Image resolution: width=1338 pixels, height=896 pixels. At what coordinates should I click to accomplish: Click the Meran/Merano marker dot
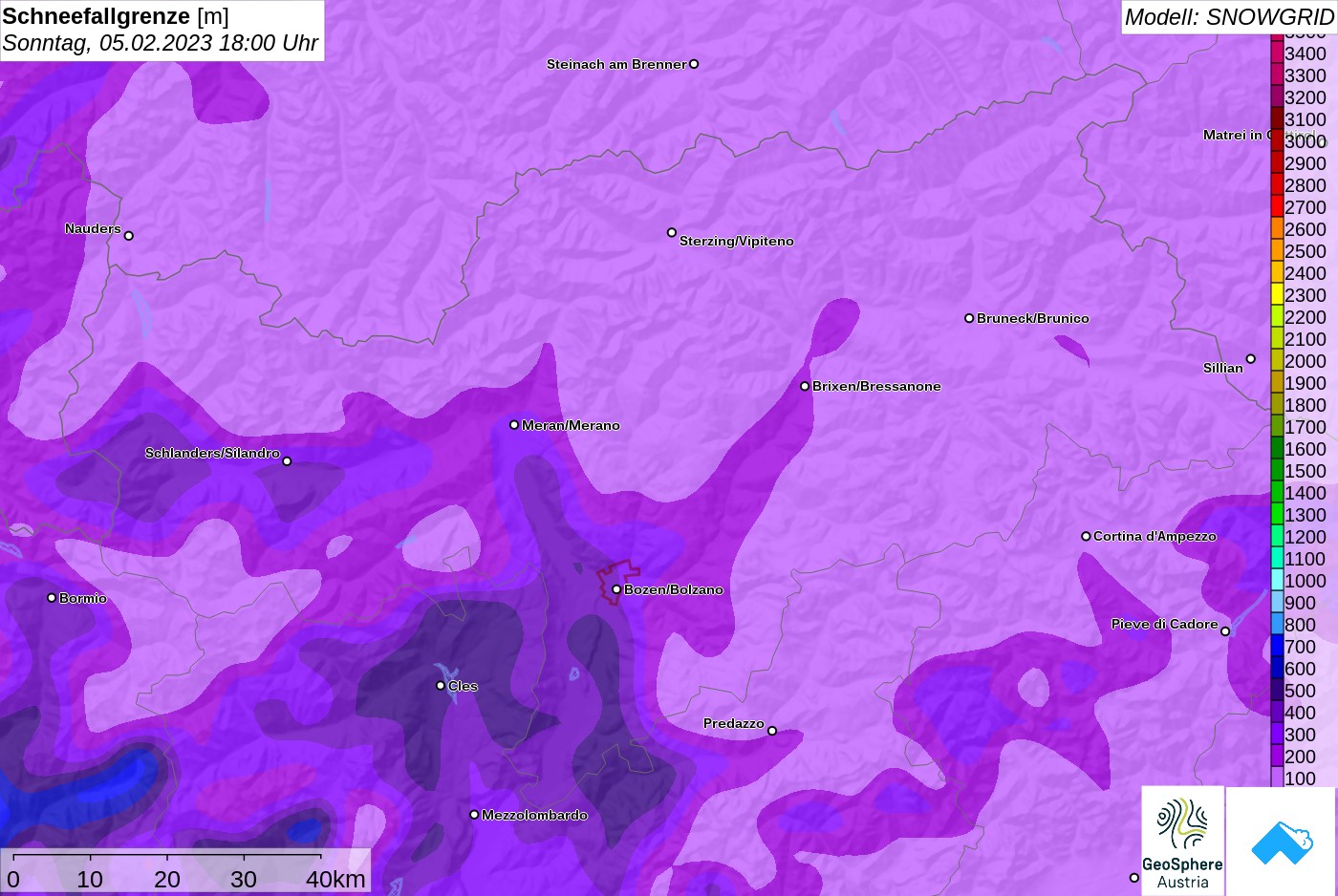(514, 425)
